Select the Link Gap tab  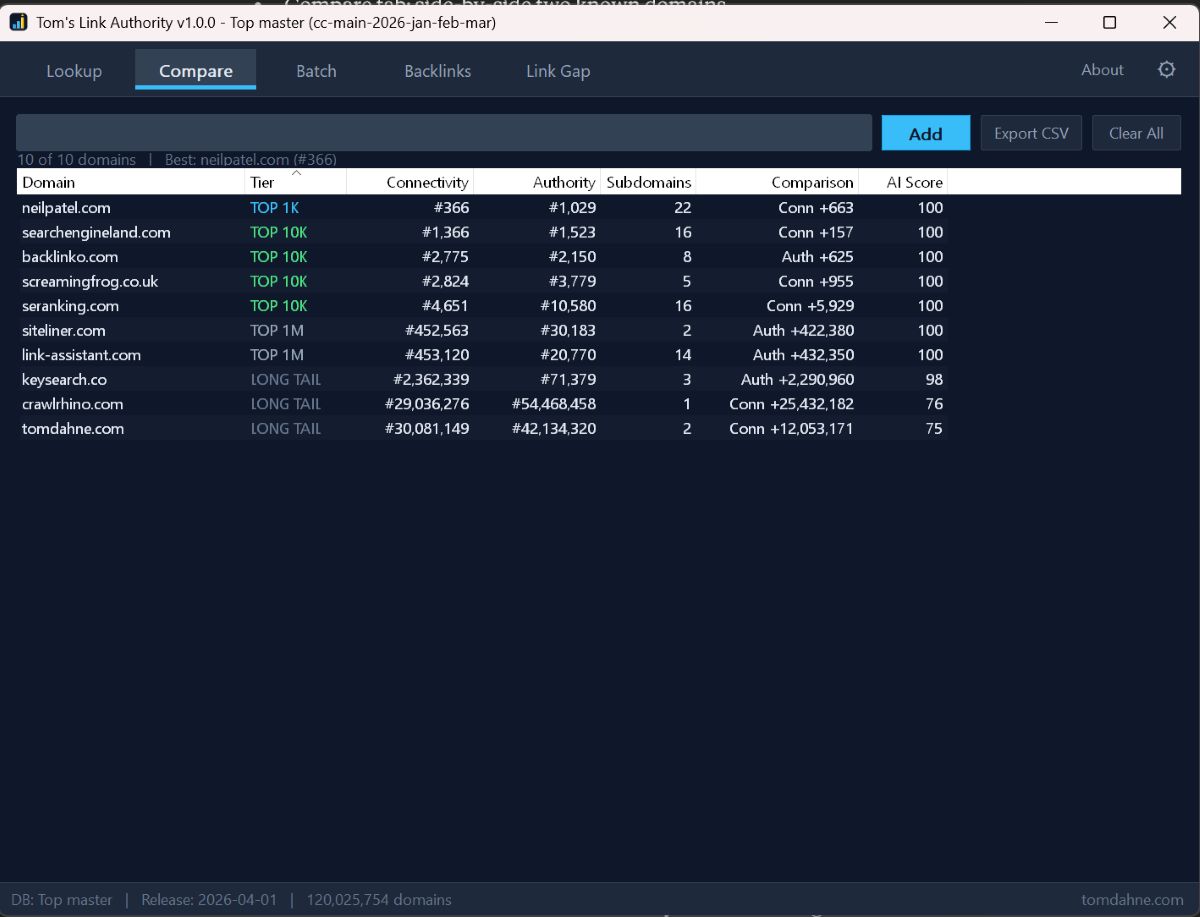tap(558, 71)
